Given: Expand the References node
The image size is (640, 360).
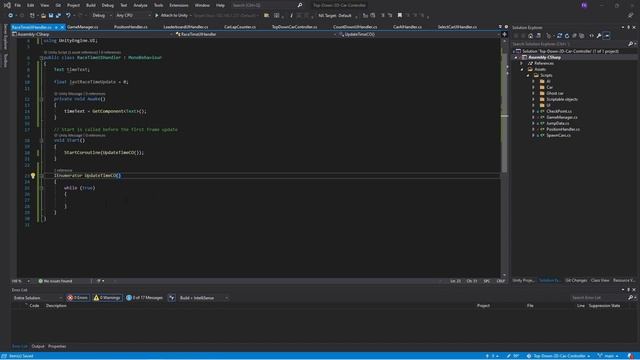Looking at the screenshot, I should (x=522, y=63).
